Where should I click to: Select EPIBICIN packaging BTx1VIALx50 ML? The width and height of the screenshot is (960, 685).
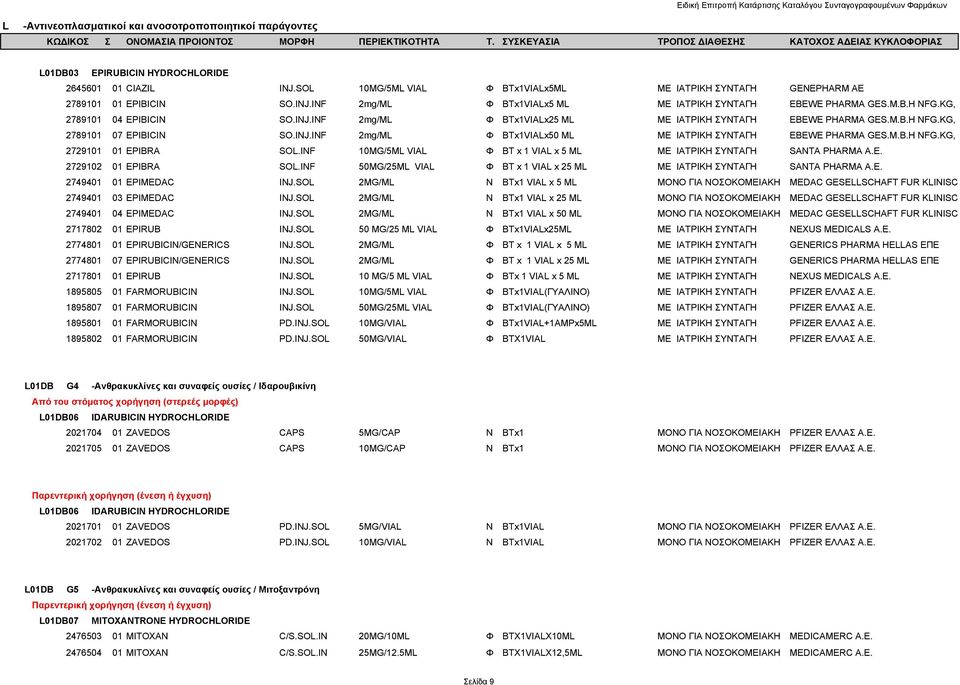click(538, 135)
